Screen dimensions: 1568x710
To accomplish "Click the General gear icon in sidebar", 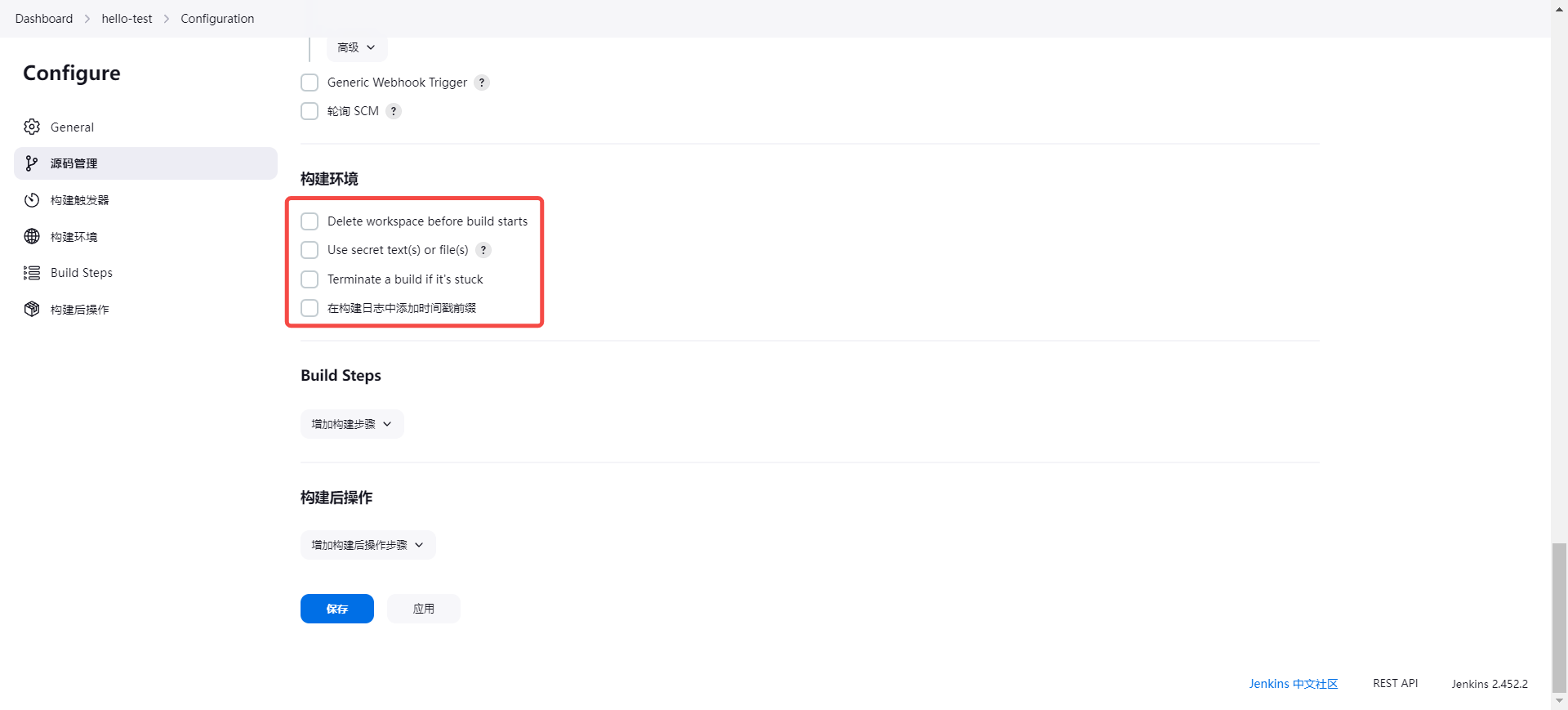I will (x=32, y=127).
